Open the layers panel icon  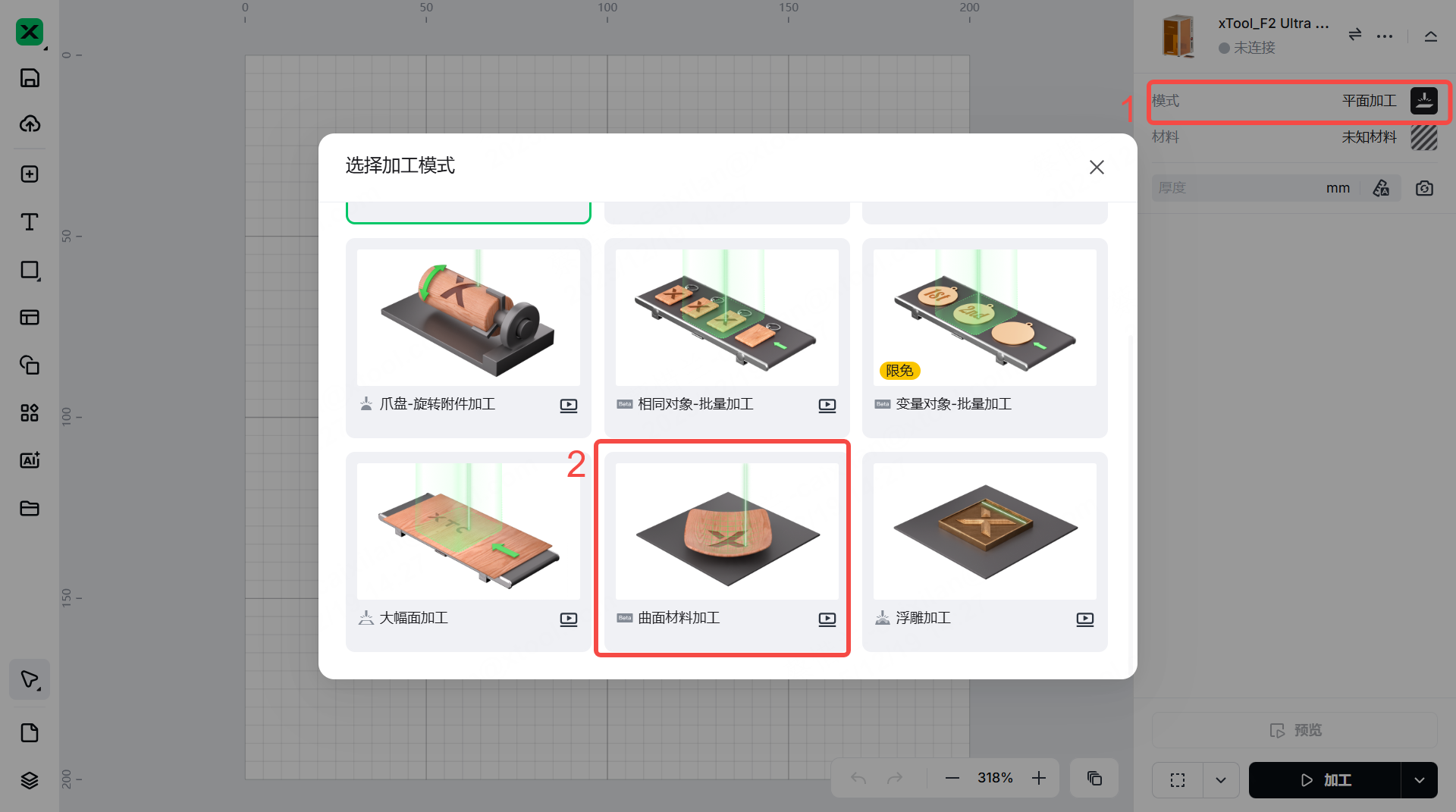click(x=30, y=780)
